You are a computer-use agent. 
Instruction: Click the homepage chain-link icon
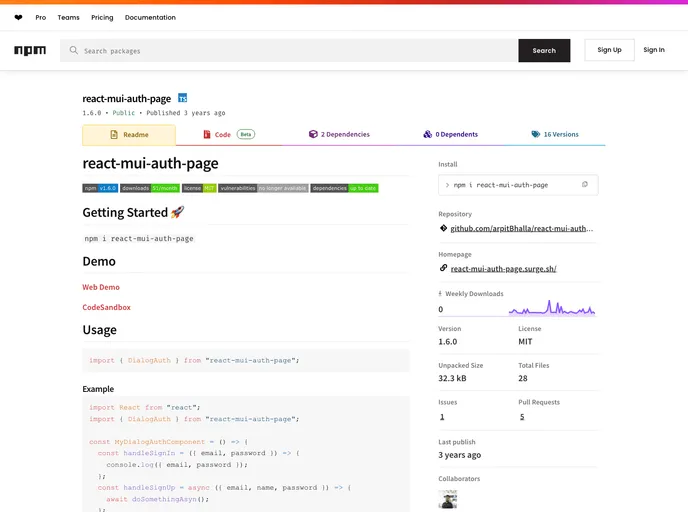click(443, 268)
